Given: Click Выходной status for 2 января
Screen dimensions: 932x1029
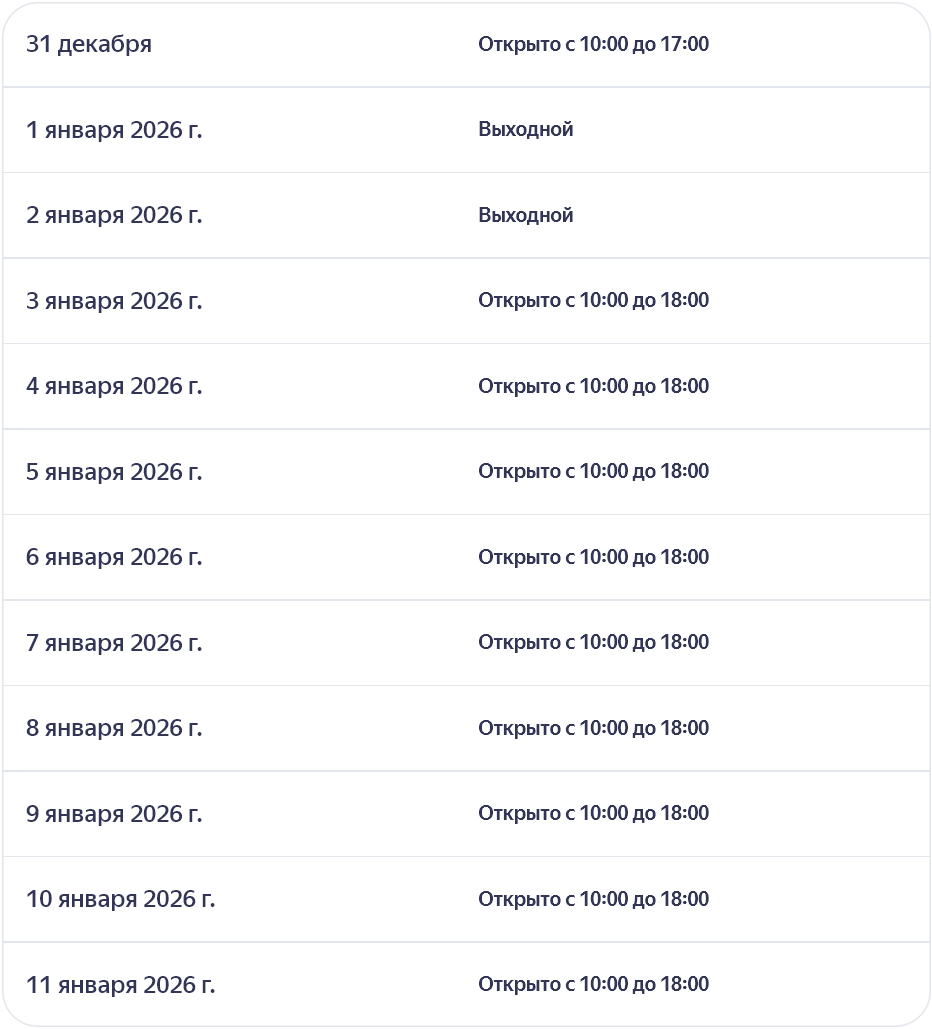Looking at the screenshot, I should click(x=525, y=215).
